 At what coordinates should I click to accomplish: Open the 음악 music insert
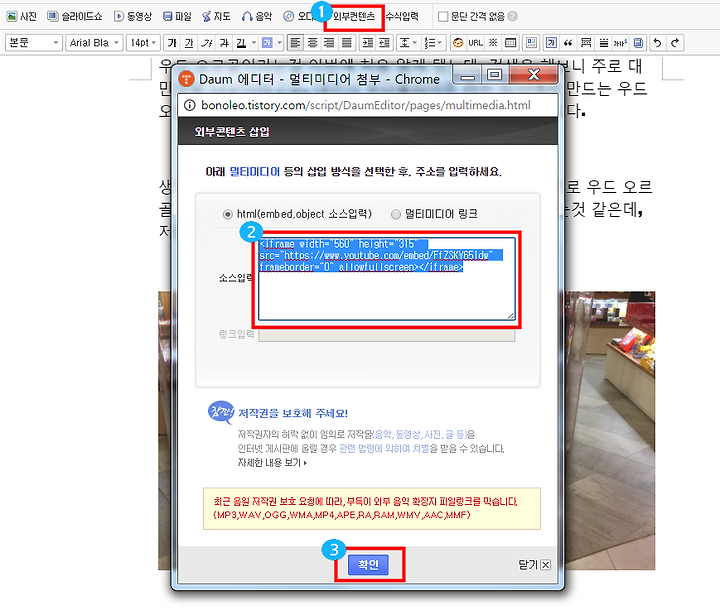tap(257, 17)
